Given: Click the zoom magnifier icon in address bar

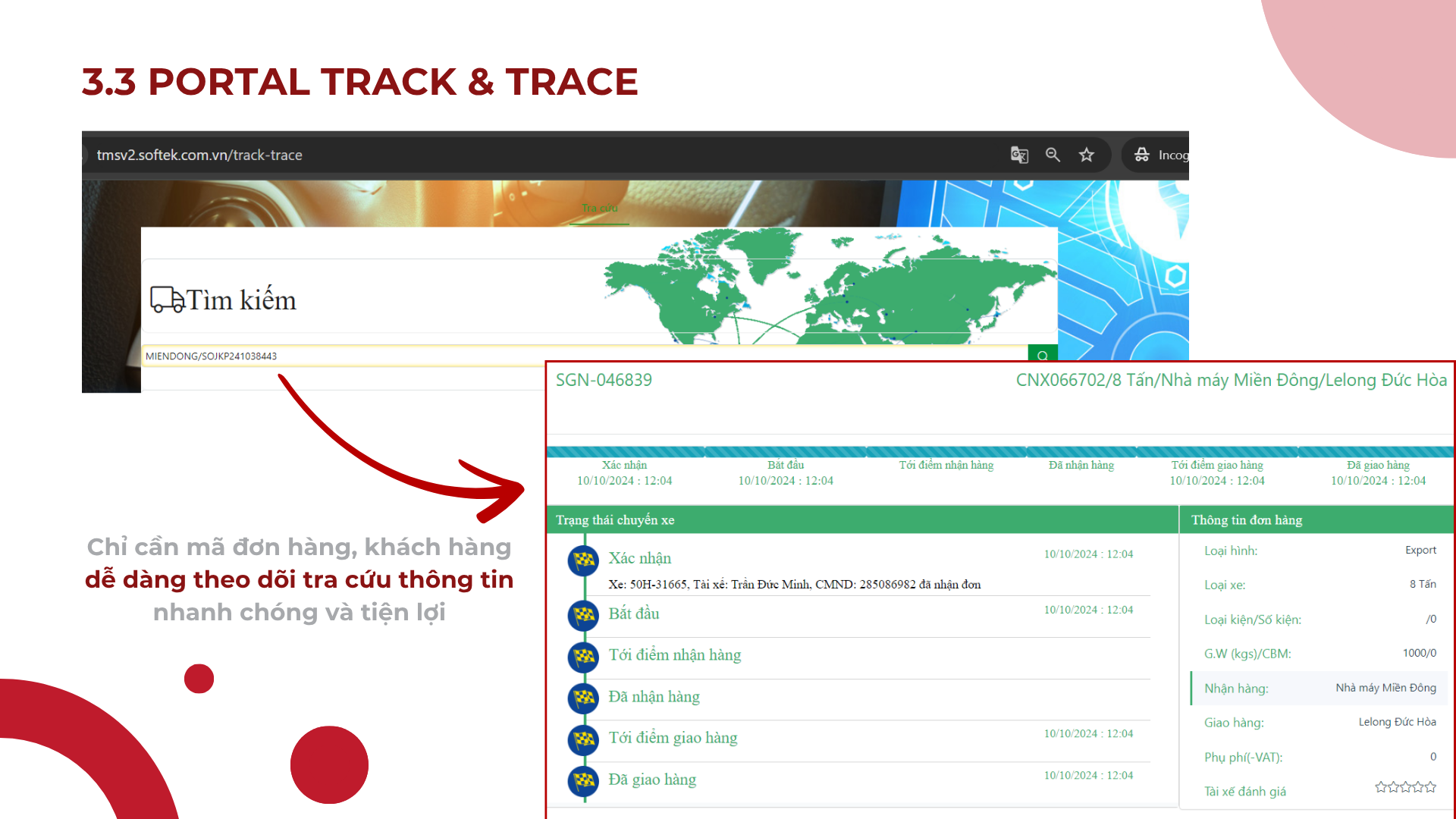Looking at the screenshot, I should point(1053,155).
